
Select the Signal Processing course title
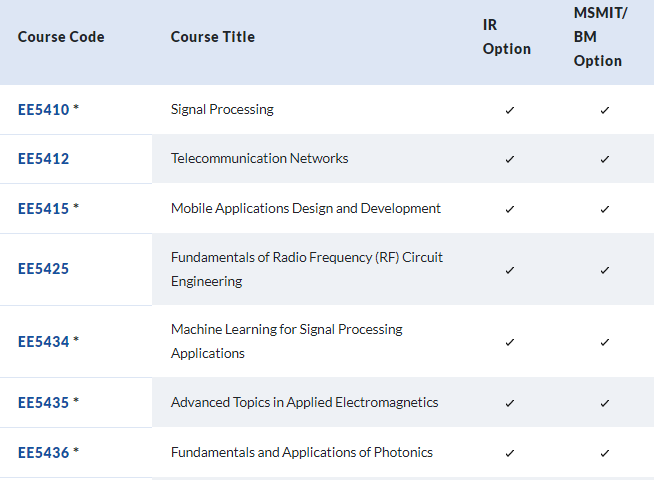point(222,110)
